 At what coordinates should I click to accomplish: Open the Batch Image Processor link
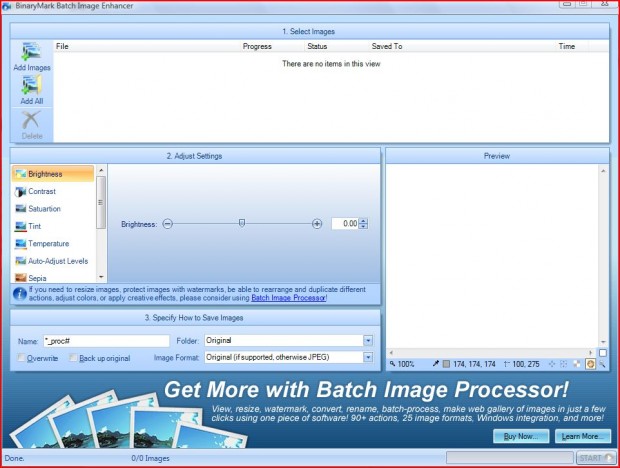tap(289, 298)
